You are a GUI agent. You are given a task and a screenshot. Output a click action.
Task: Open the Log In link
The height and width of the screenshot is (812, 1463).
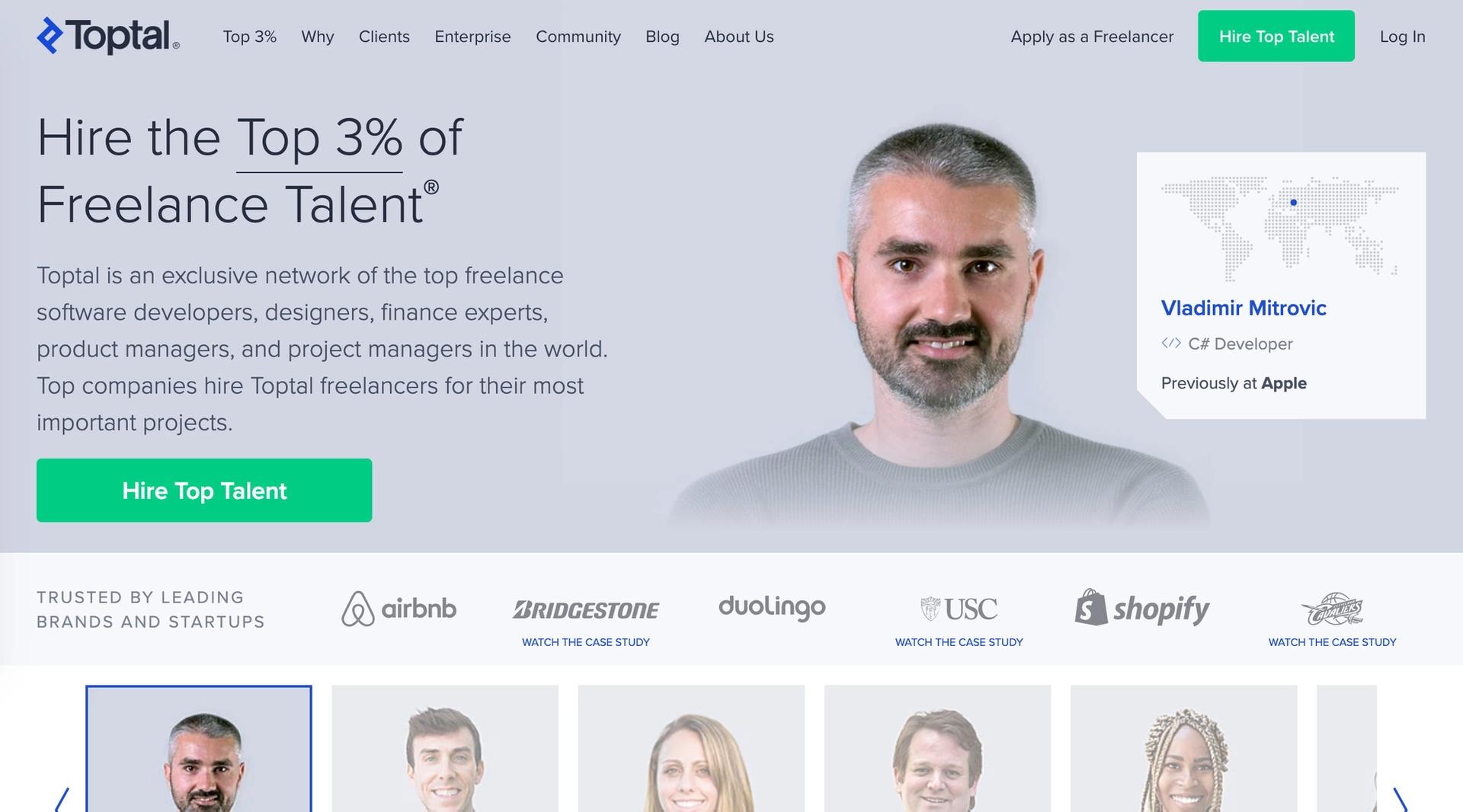click(1402, 37)
